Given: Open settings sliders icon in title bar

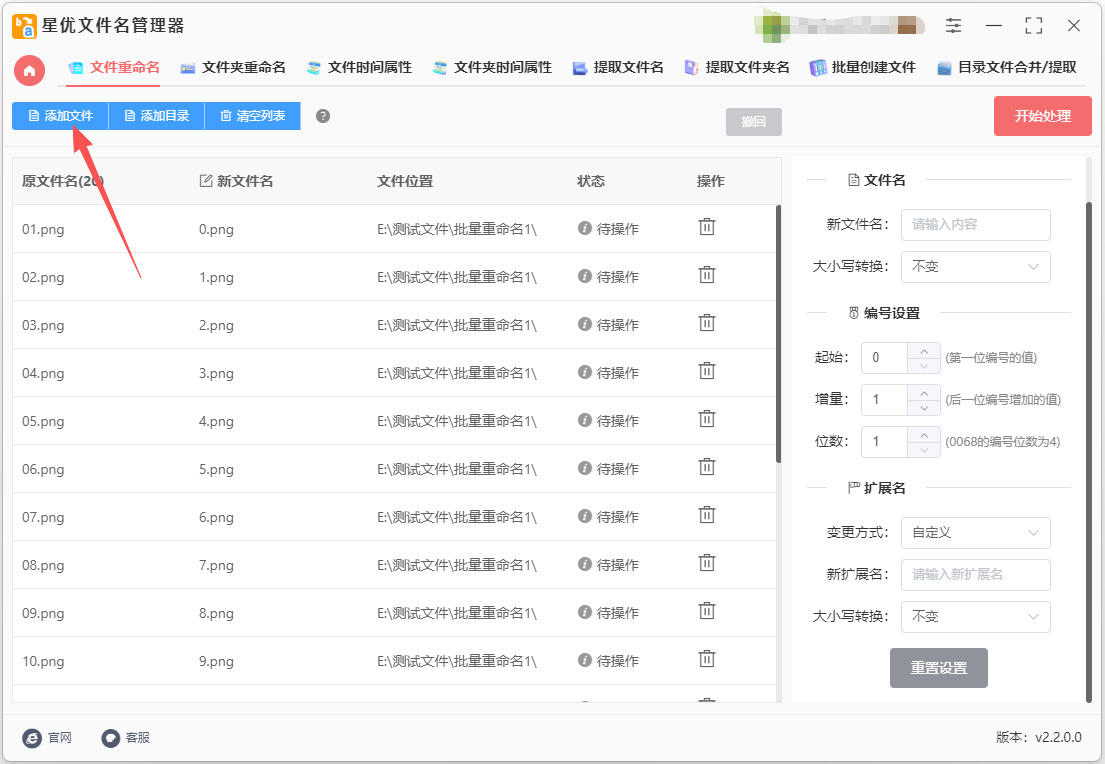Looking at the screenshot, I should tap(954, 26).
